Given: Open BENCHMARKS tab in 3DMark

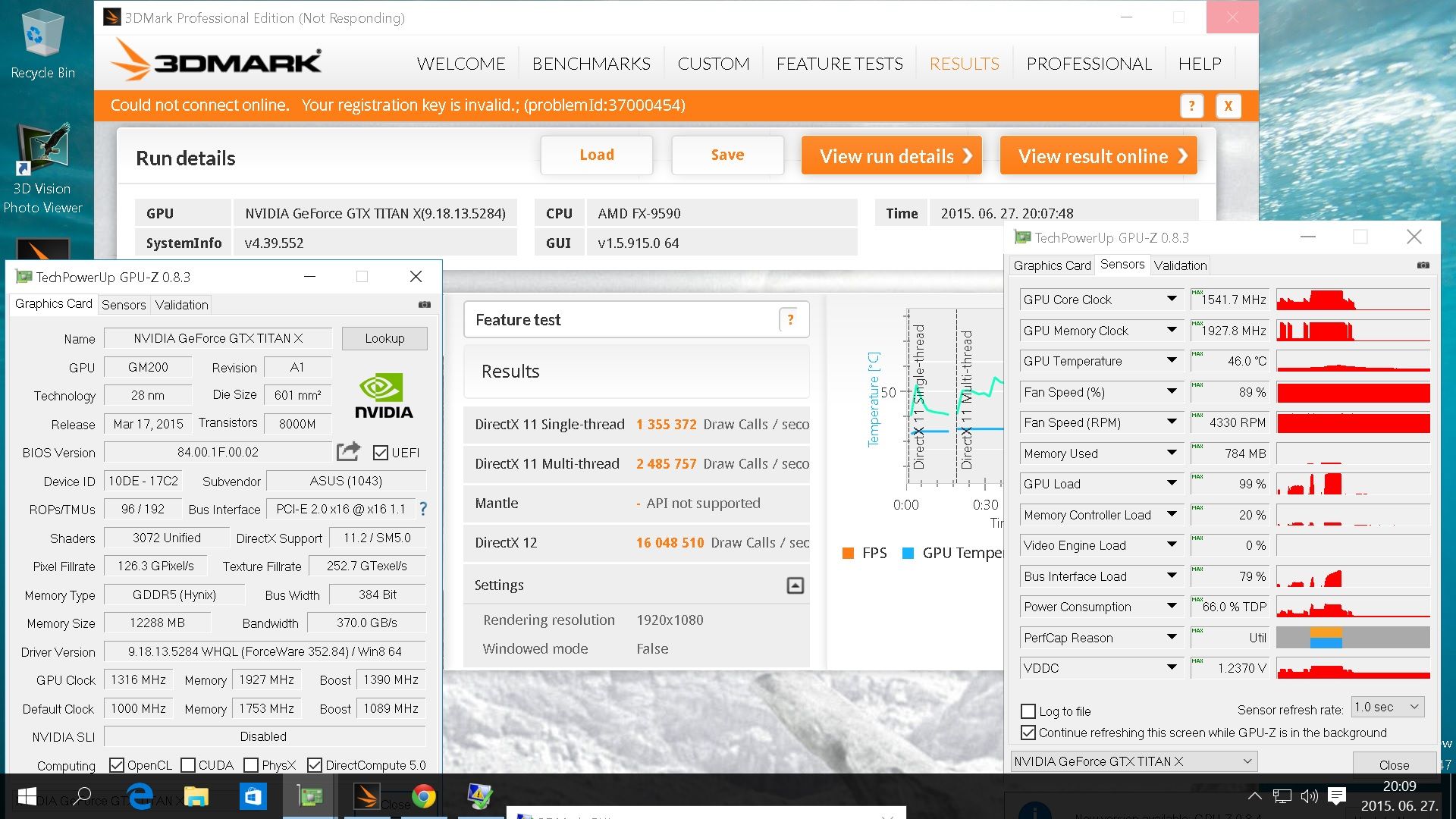Looking at the screenshot, I should pos(591,64).
